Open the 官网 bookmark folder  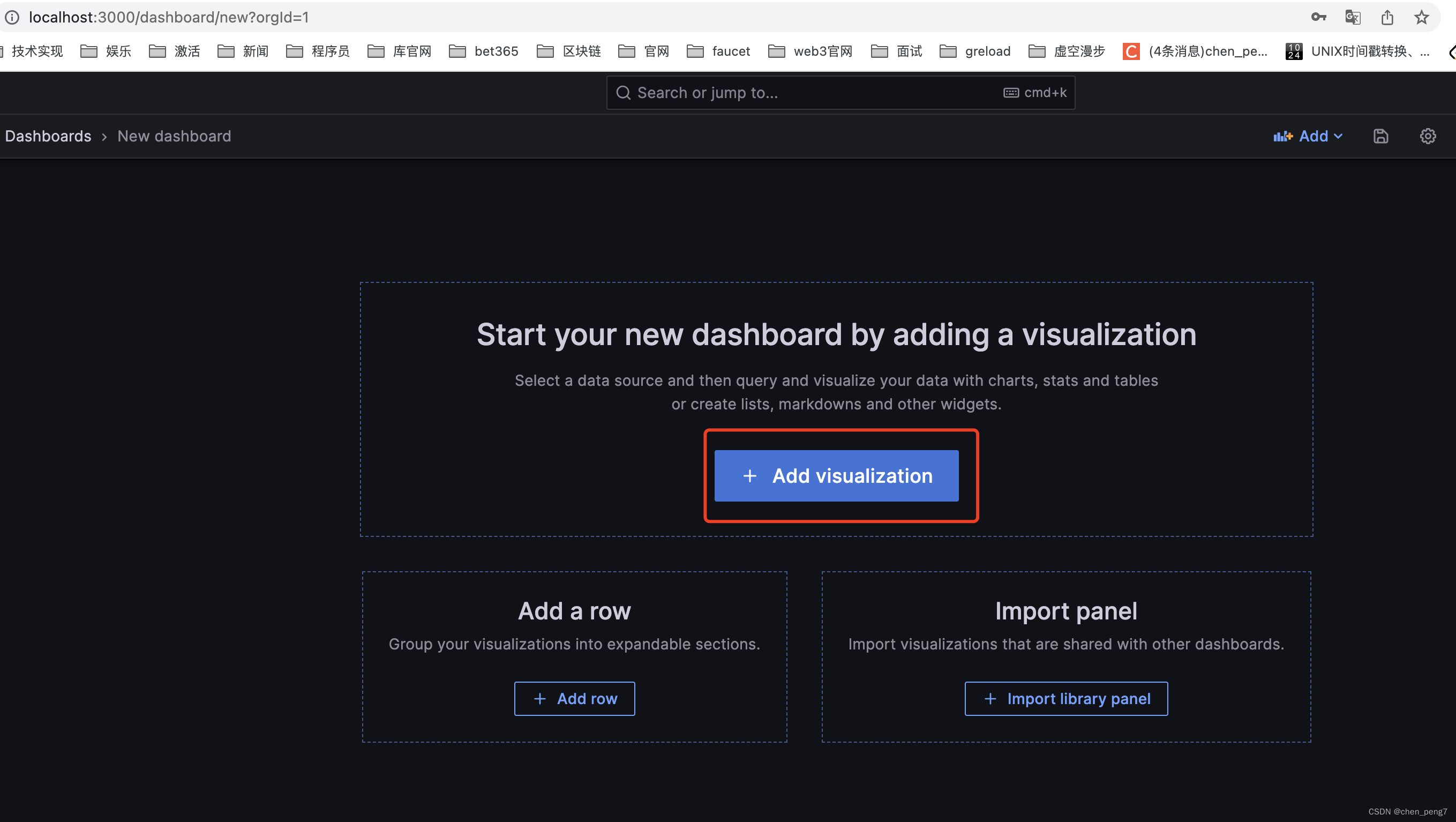tap(644, 51)
